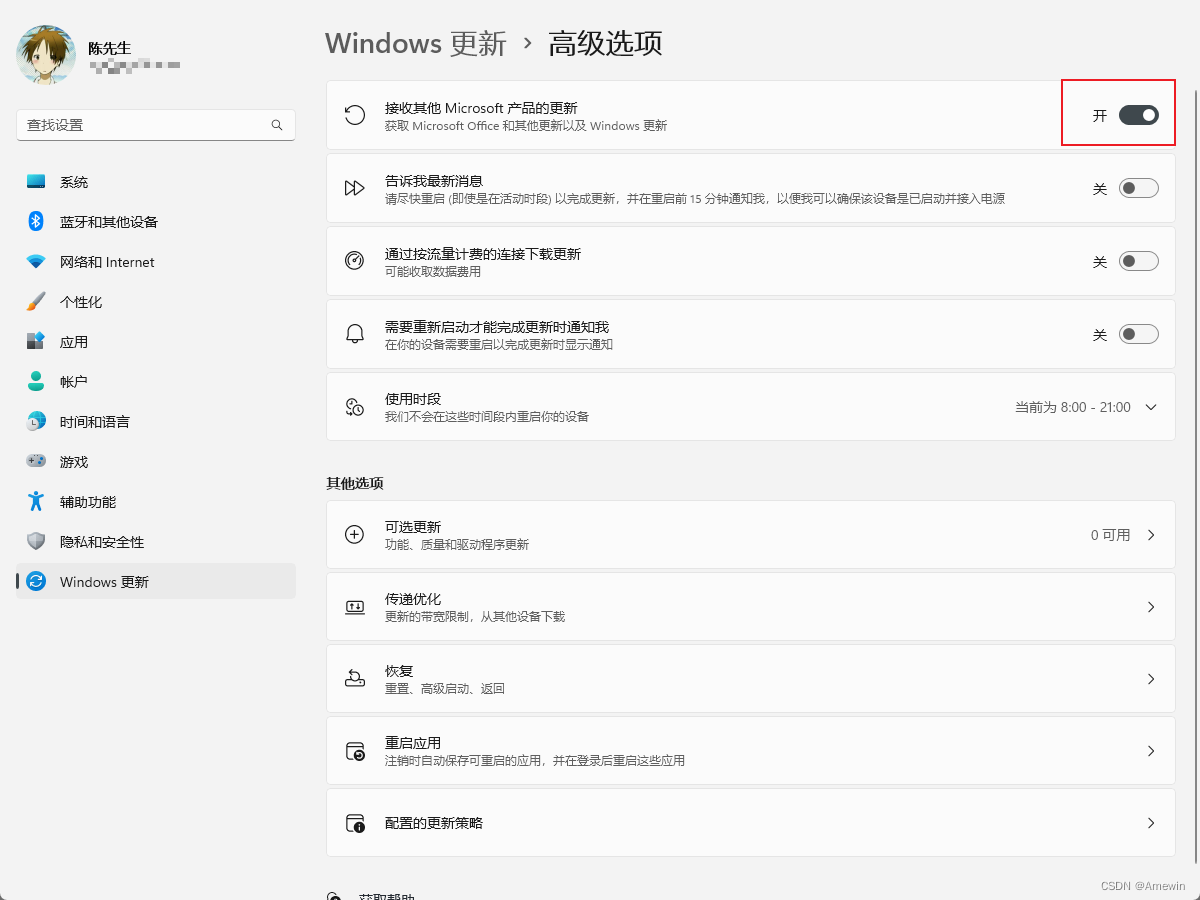
Task: Click the 网络和 Internet sidebar icon
Action: point(36,261)
